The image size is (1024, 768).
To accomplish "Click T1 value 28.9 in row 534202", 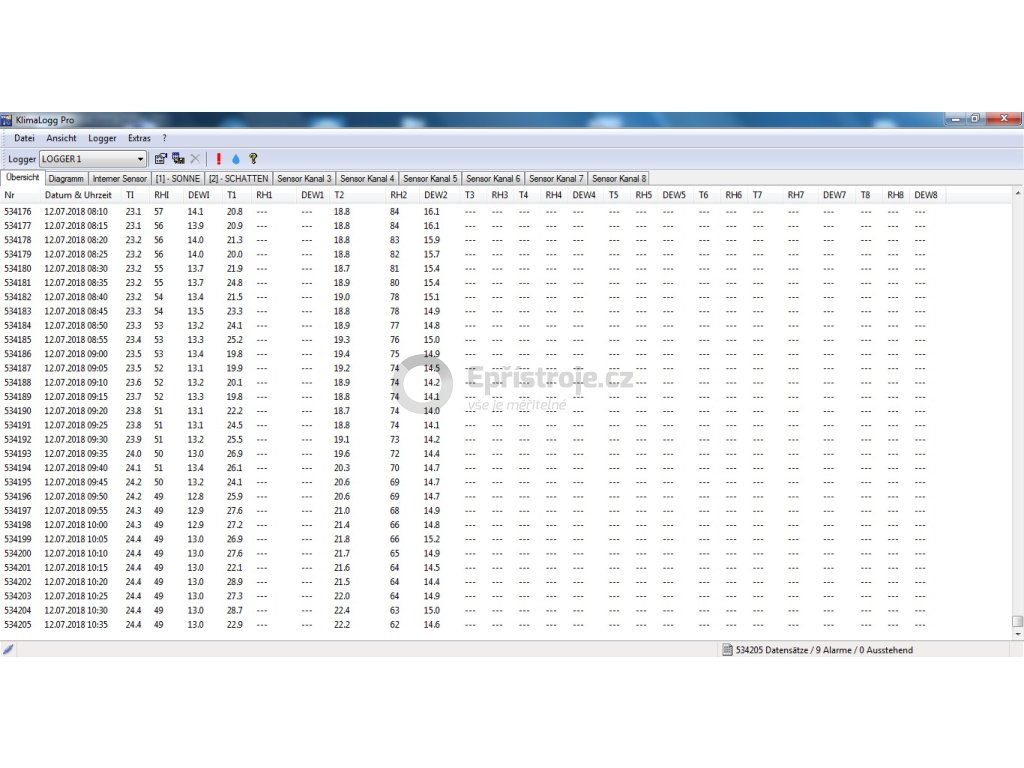I will coord(234,582).
